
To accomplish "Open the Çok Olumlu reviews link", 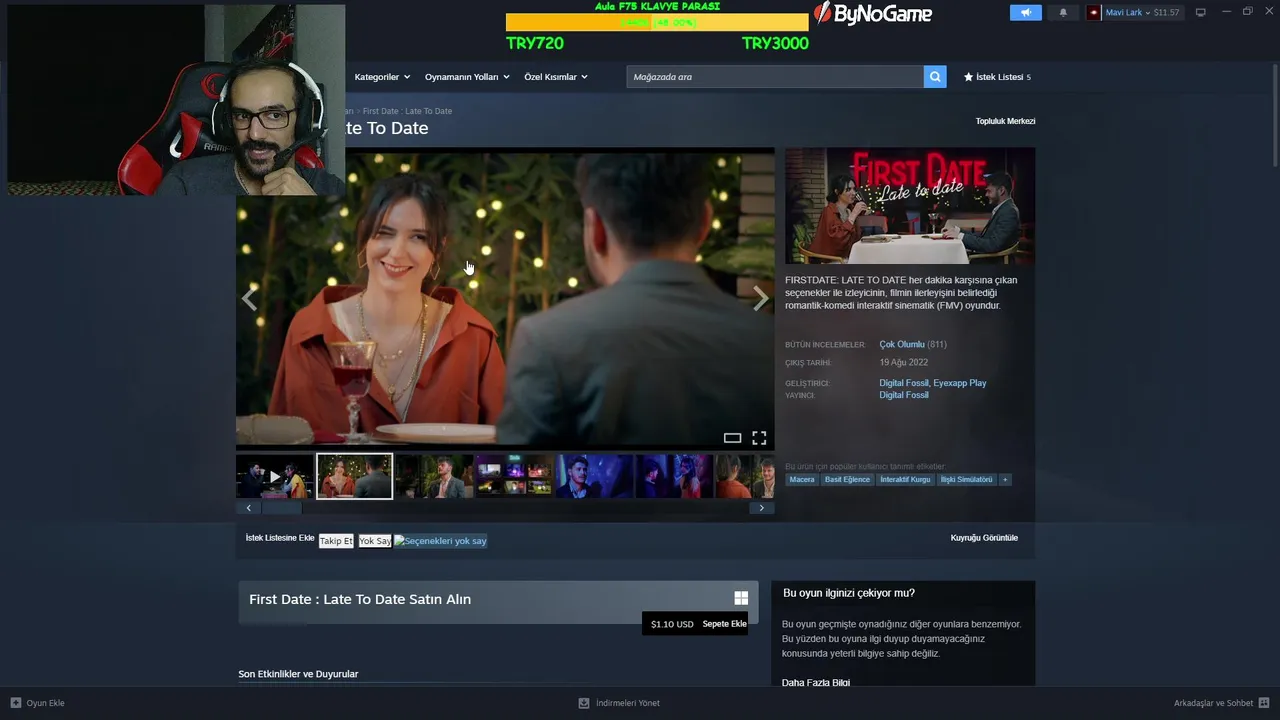I will (902, 345).
